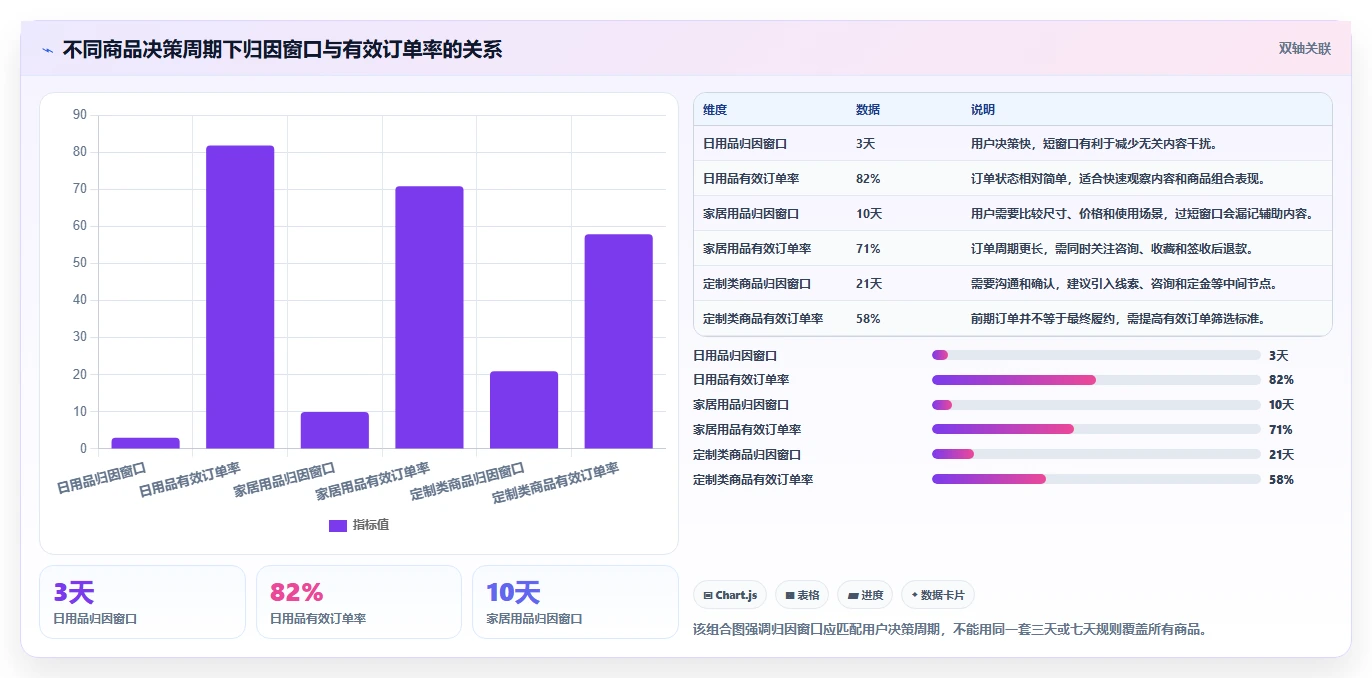Viewport: 1372px width, 678px height.
Task: Click the 数据 table column header
Action: click(868, 110)
